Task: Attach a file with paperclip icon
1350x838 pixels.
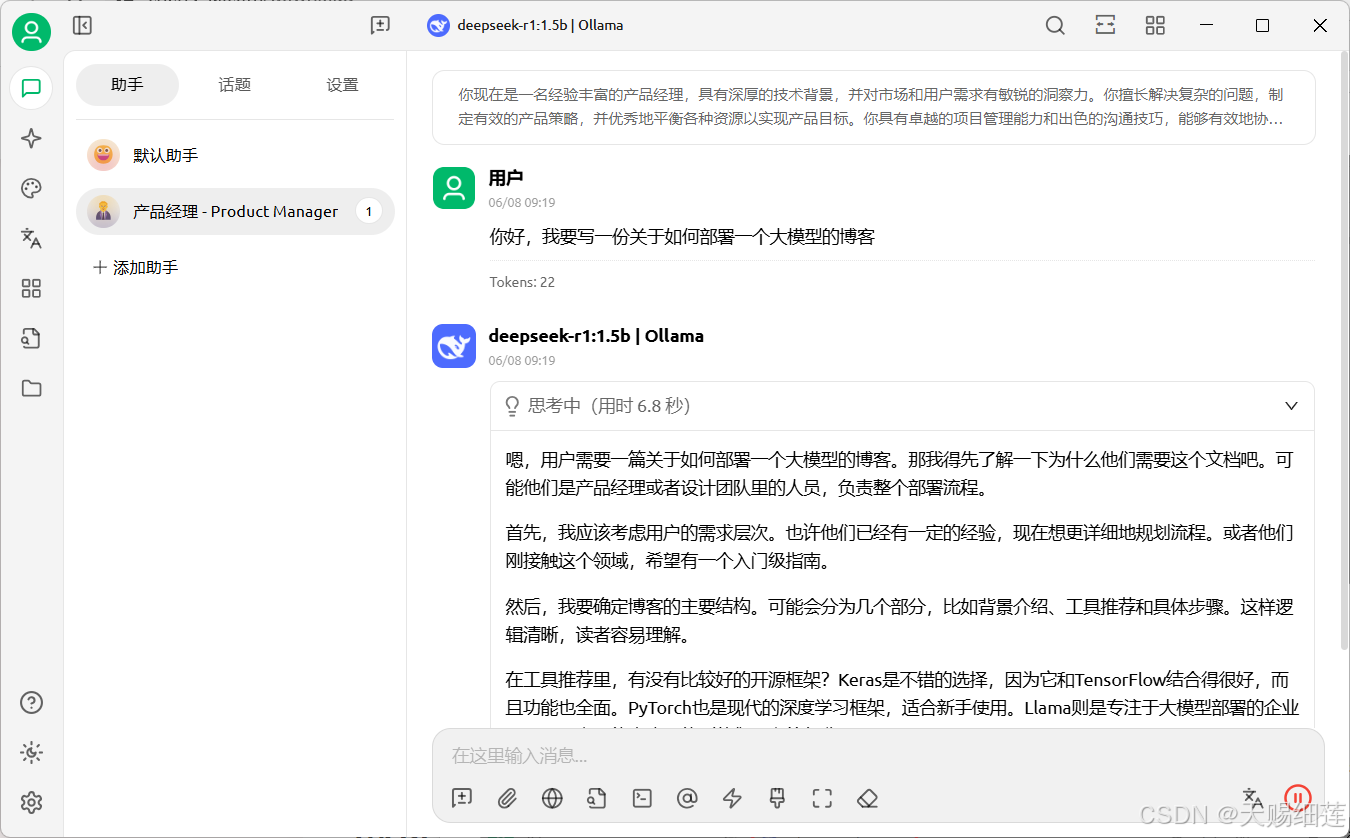Action: (x=507, y=798)
